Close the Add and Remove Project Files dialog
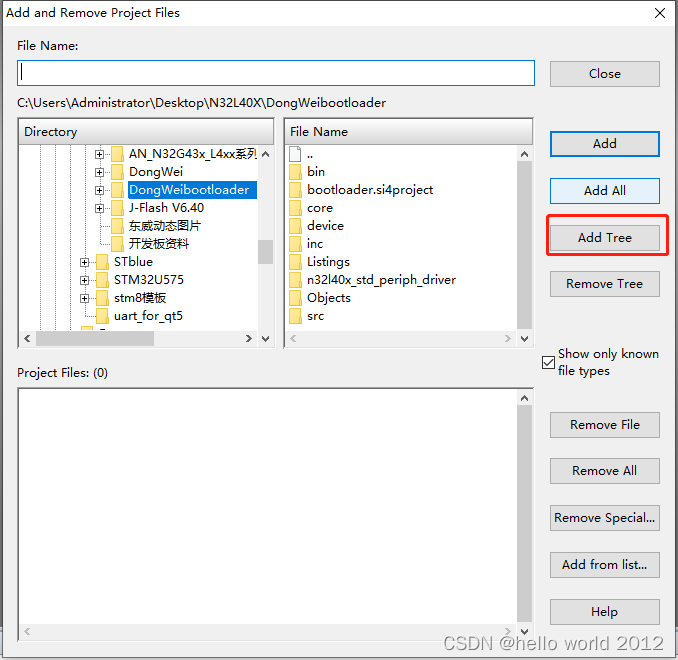 click(x=660, y=13)
